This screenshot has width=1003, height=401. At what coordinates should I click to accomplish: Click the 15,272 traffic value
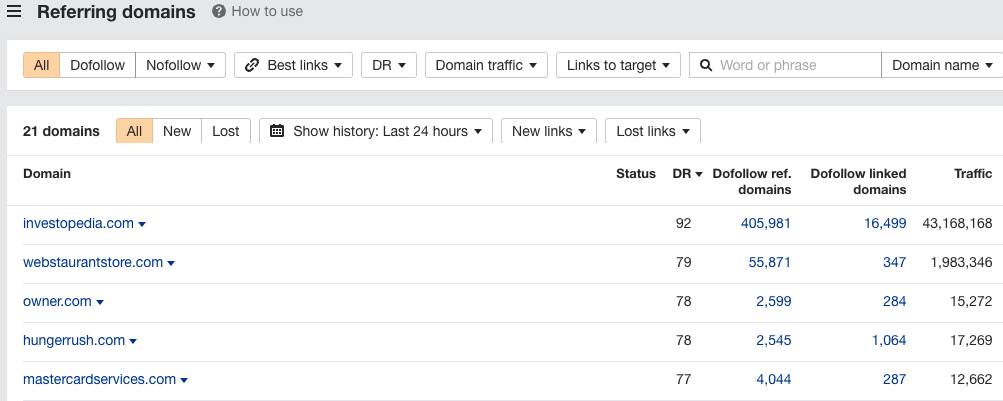972,301
